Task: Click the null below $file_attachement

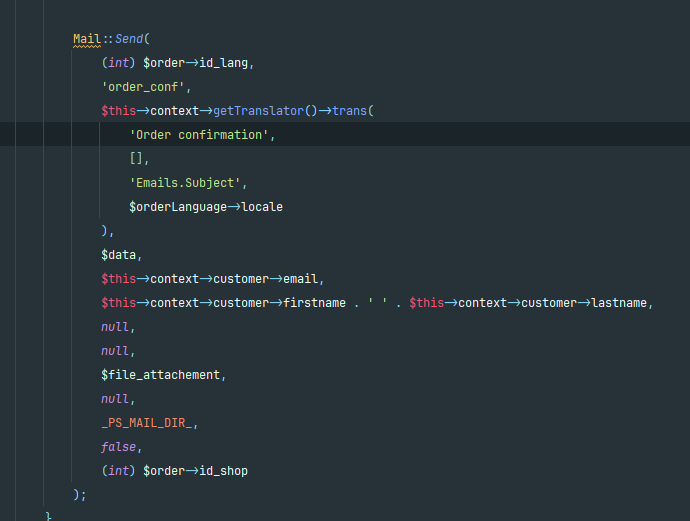Action: pyautogui.click(x=115, y=399)
